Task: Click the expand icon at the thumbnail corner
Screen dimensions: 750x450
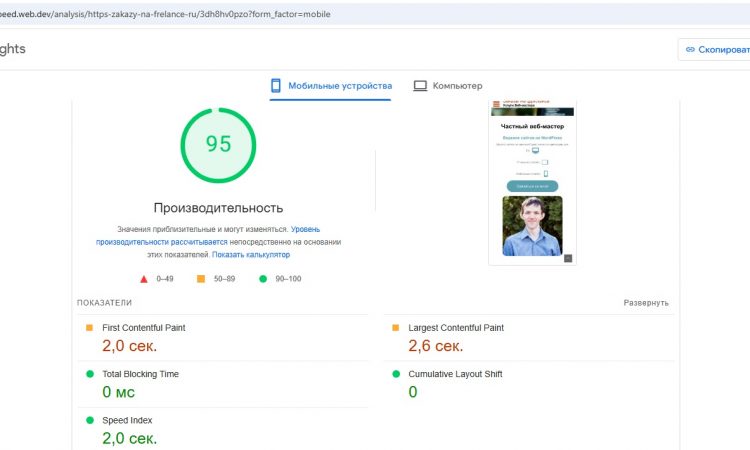Action: point(568,259)
